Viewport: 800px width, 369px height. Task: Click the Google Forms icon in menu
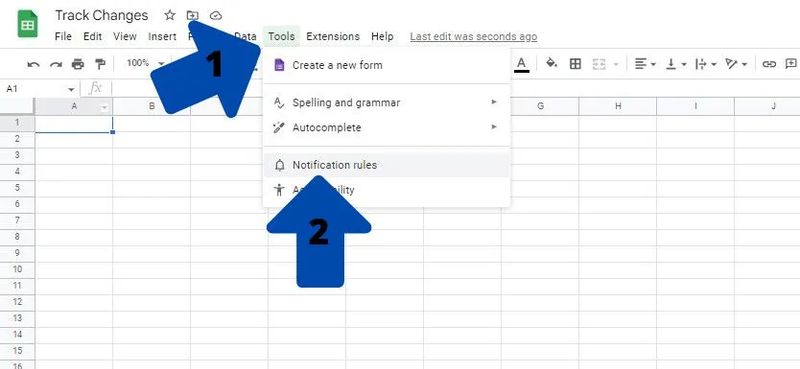pyautogui.click(x=279, y=65)
